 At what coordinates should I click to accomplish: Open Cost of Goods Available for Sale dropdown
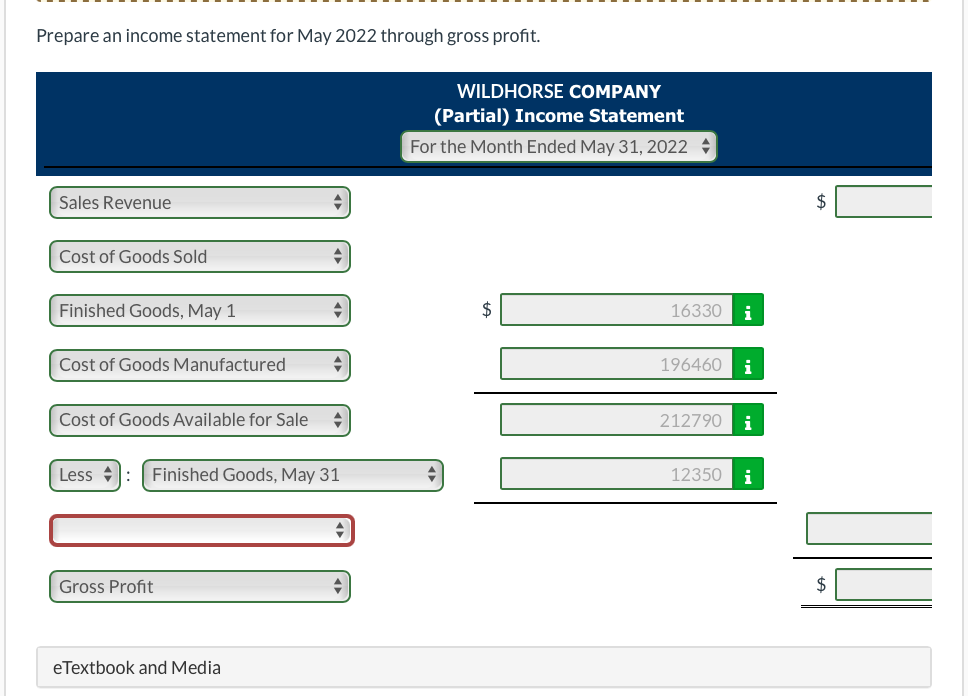200,420
